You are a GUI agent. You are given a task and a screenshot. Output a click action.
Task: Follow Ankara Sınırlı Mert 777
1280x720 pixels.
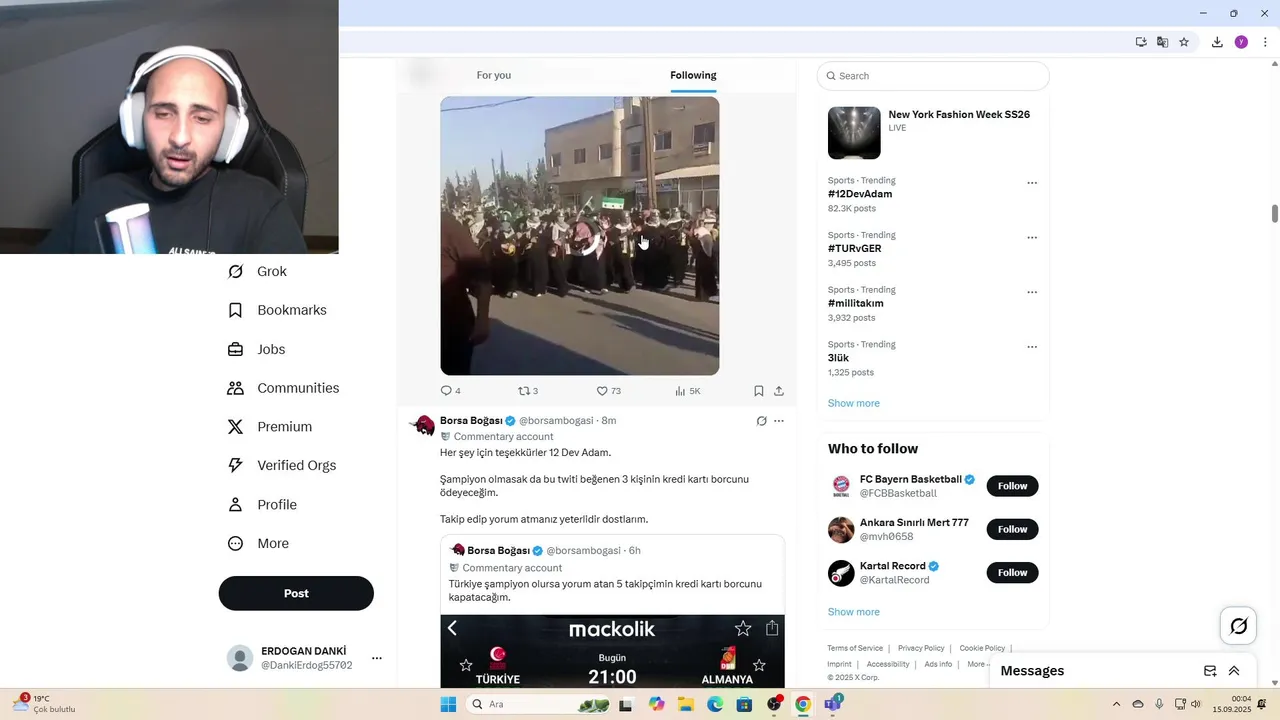coord(1012,529)
